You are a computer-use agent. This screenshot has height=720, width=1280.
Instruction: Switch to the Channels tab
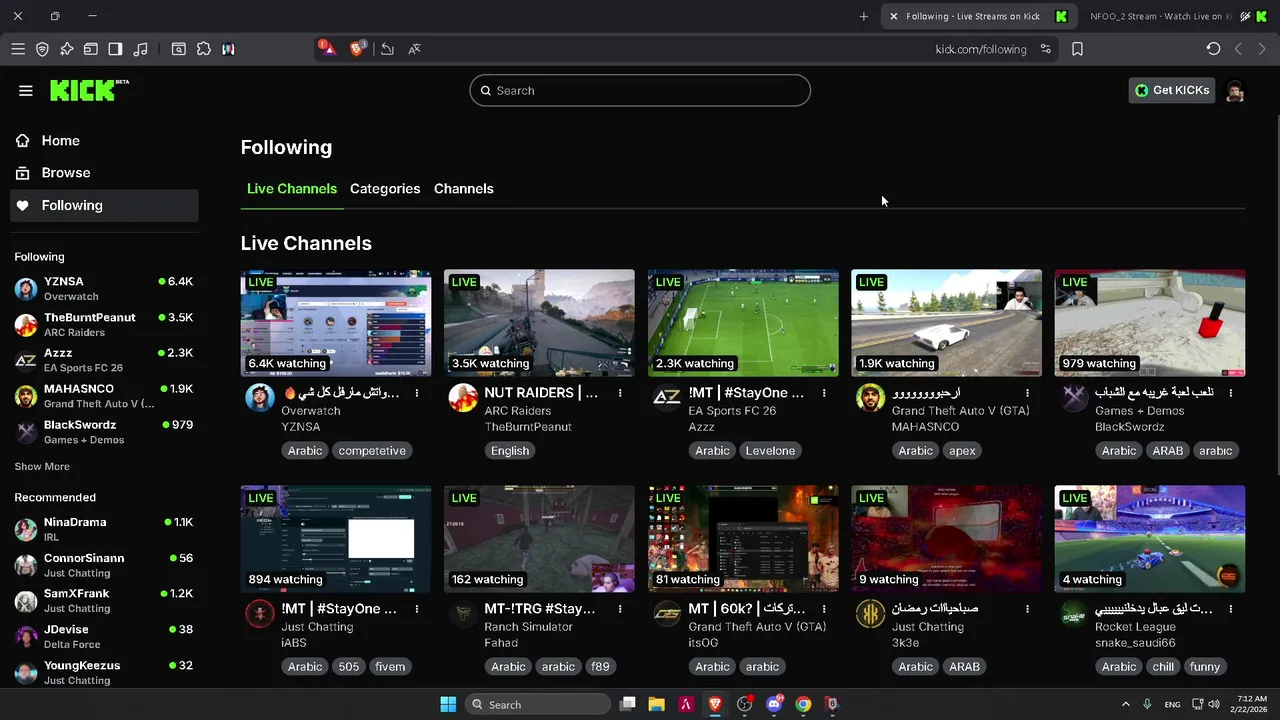tap(464, 189)
